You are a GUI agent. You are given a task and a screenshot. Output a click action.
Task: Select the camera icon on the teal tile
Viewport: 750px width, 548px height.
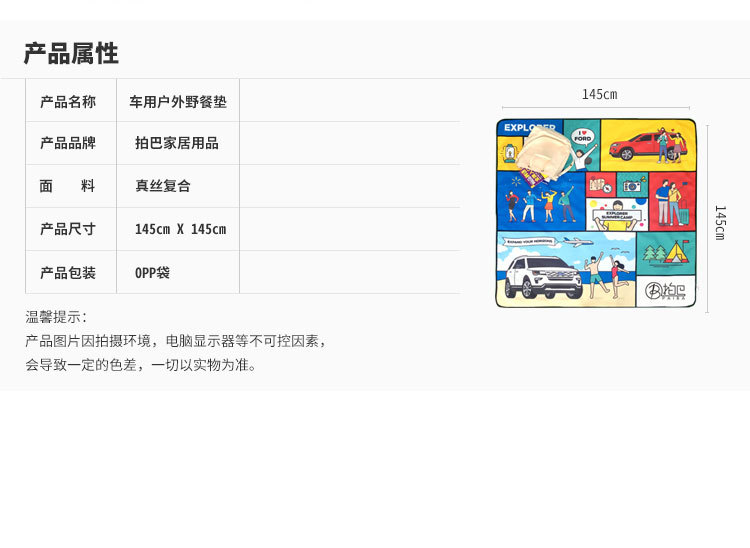click(x=631, y=186)
